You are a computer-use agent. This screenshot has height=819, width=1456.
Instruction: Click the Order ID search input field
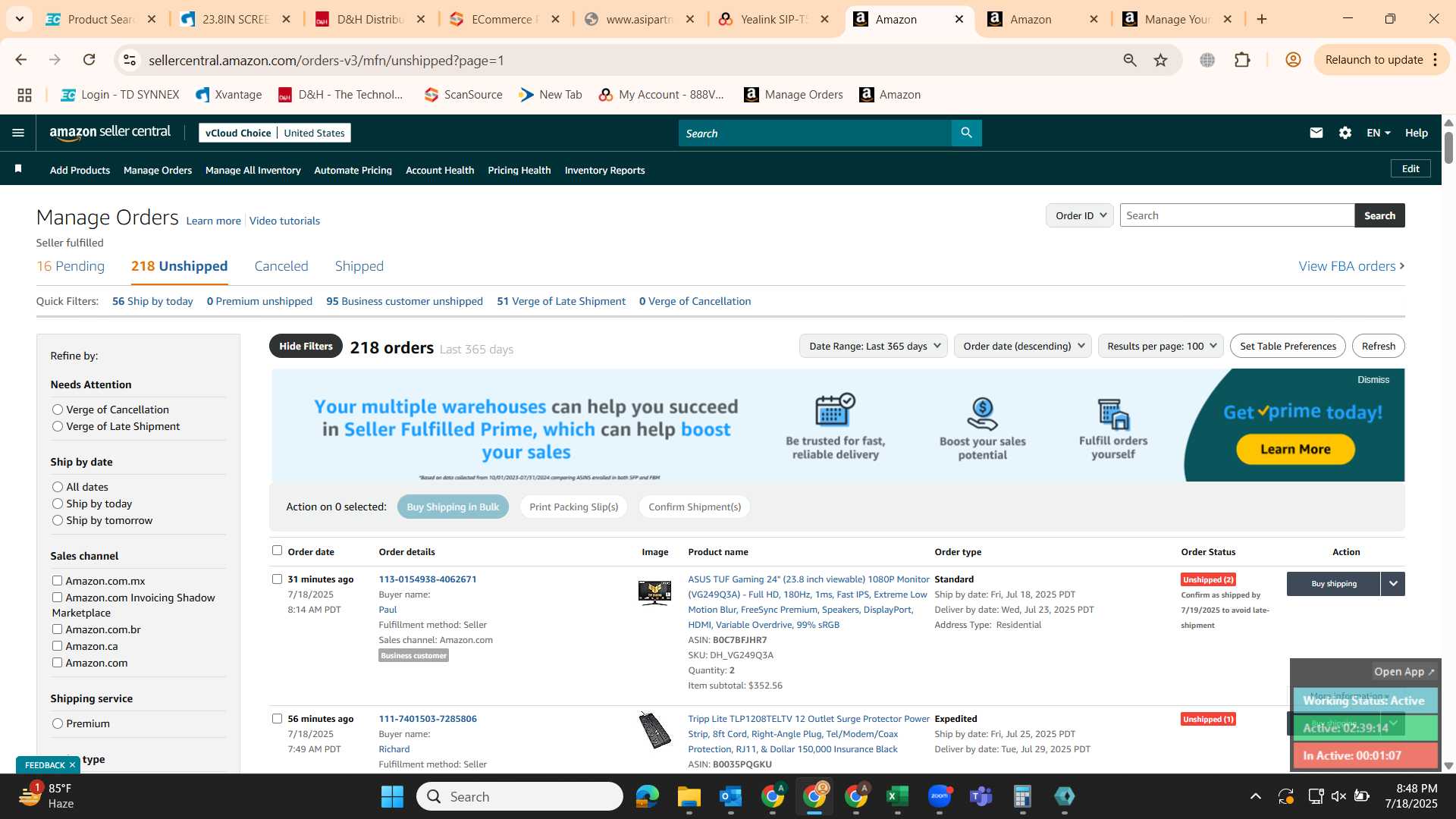1237,215
